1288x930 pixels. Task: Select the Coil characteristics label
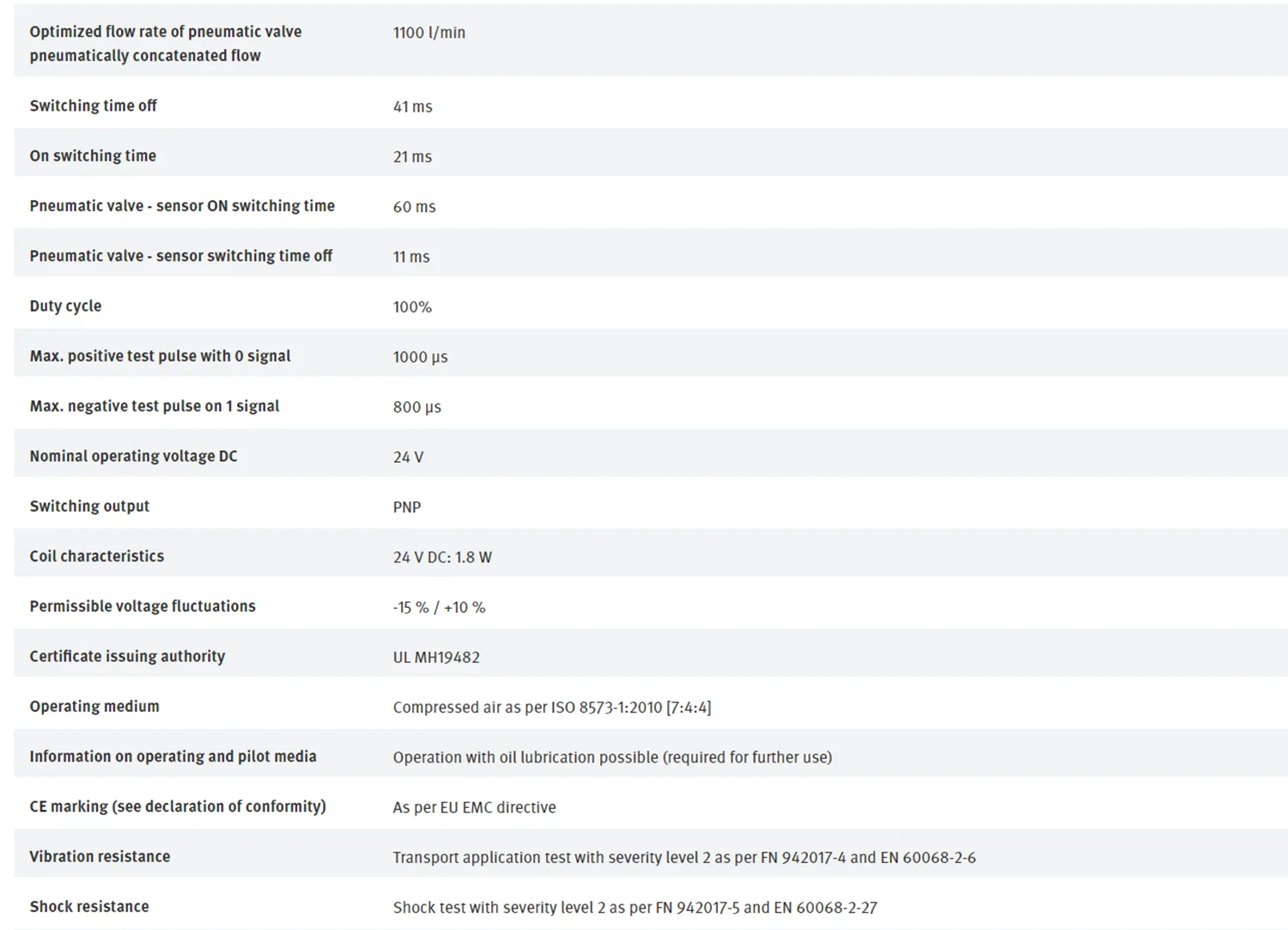point(96,556)
